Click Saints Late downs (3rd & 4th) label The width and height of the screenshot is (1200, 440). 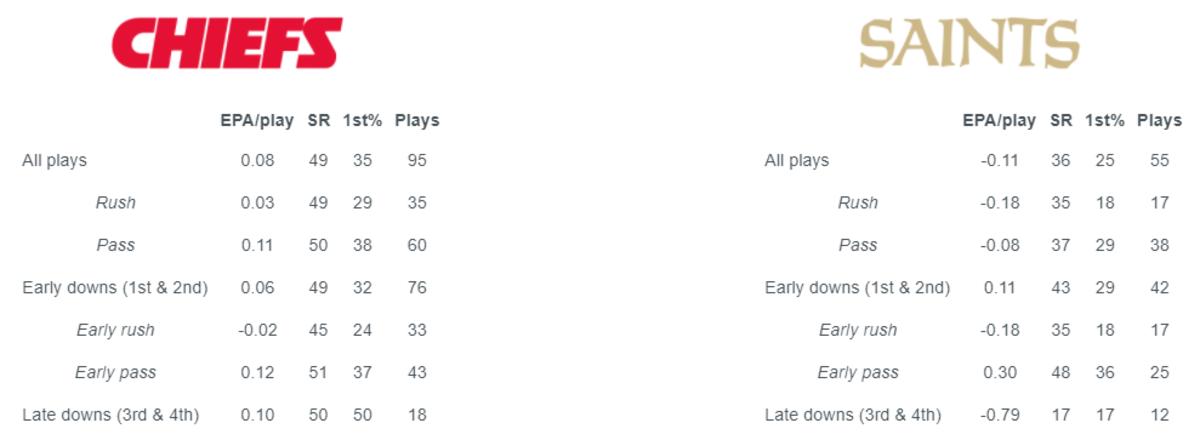(853, 415)
